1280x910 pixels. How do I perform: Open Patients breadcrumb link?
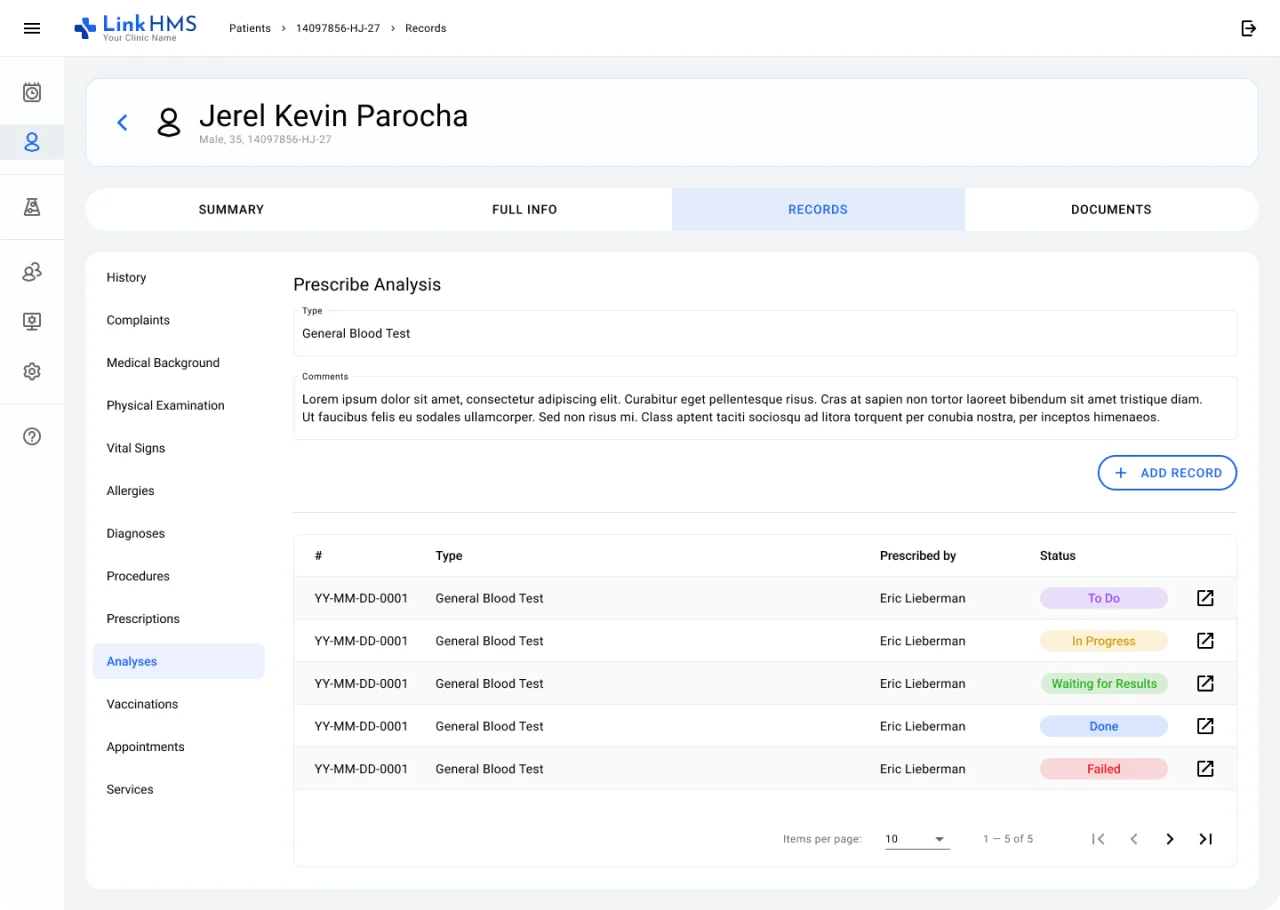pyautogui.click(x=250, y=28)
